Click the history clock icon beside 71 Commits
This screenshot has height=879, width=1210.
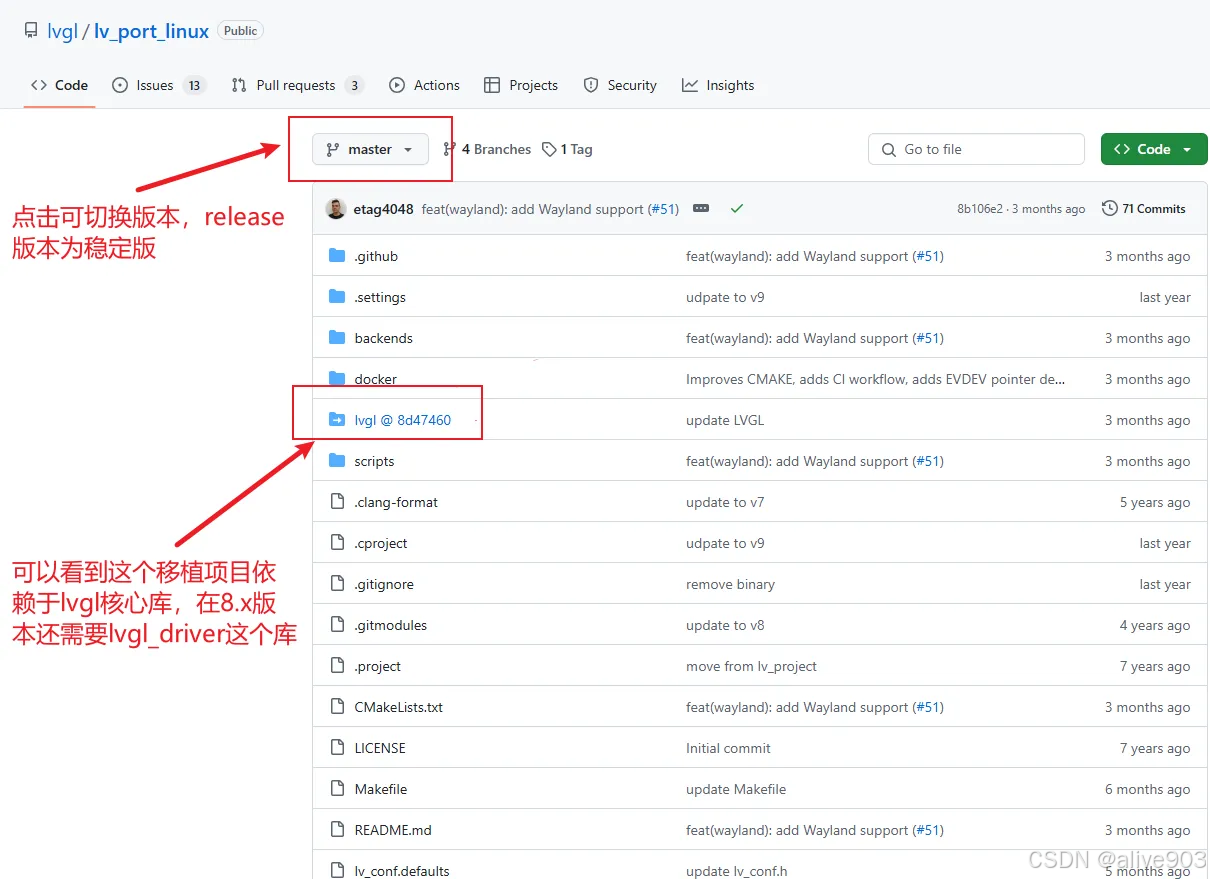1110,209
